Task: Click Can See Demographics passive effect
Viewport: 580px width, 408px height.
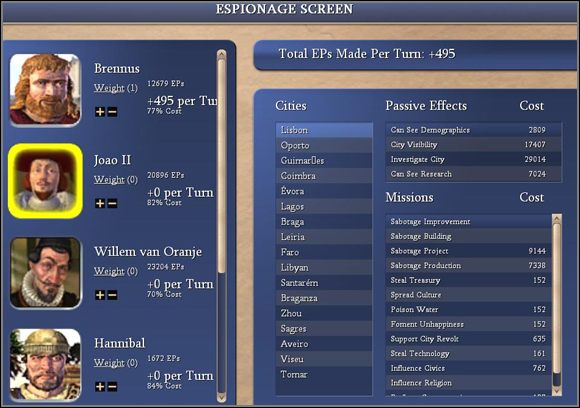Action: [x=473, y=130]
